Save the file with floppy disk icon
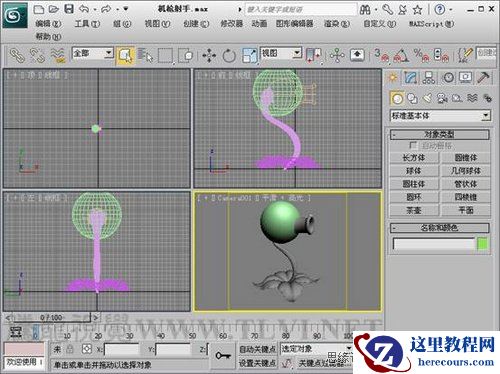Image resolution: width=500 pixels, height=374 pixels. (x=69, y=9)
